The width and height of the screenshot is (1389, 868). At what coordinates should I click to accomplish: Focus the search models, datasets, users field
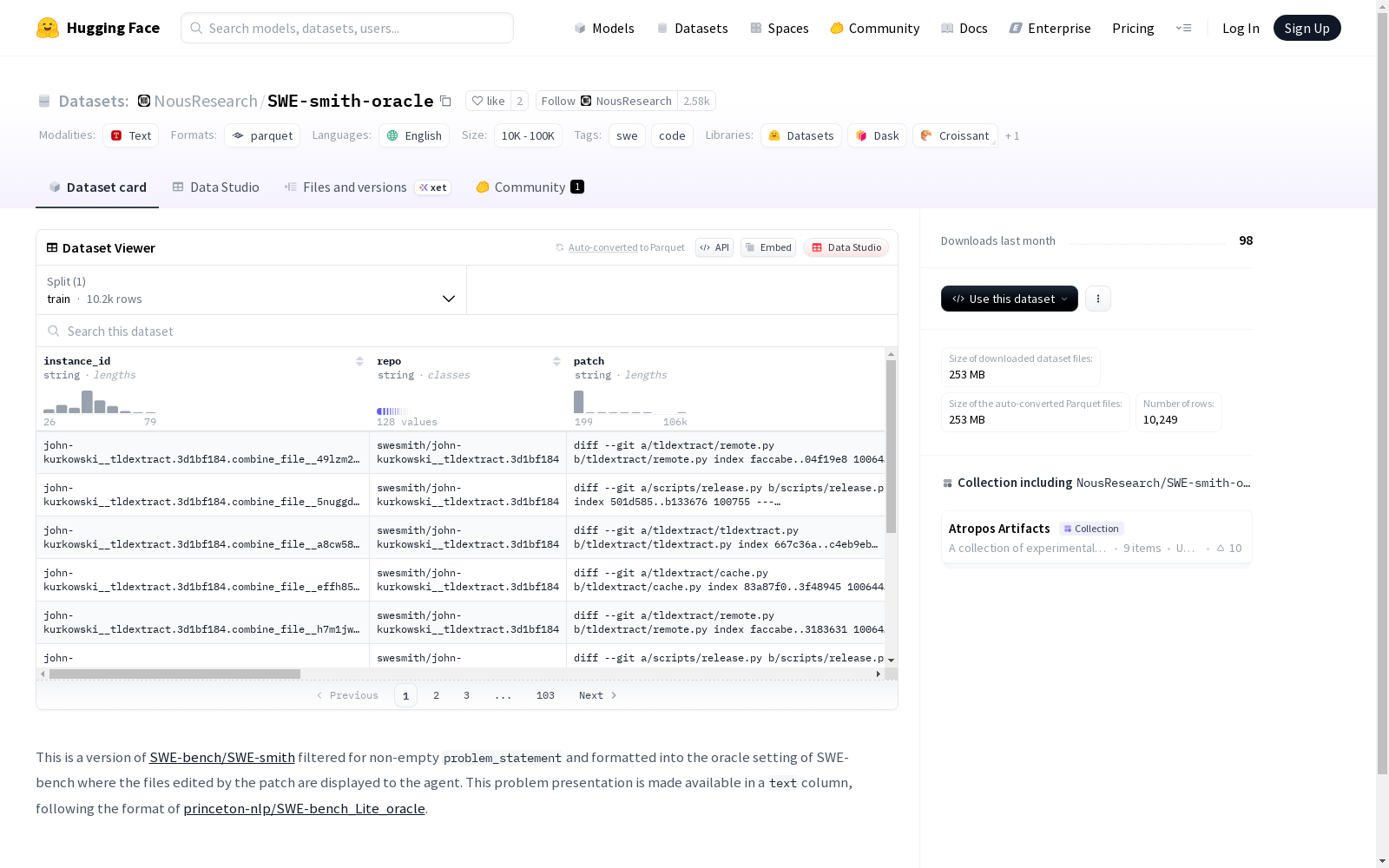coord(347,28)
